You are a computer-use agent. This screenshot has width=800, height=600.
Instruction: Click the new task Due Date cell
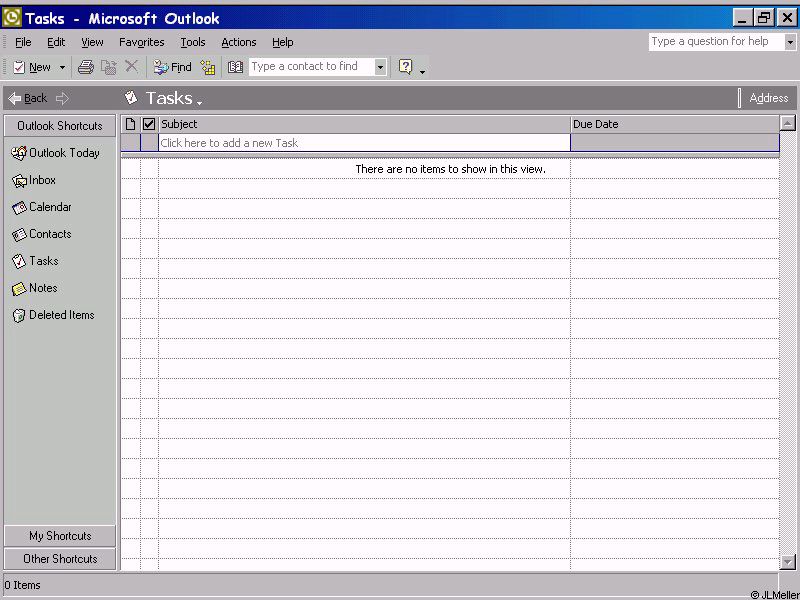[x=675, y=143]
